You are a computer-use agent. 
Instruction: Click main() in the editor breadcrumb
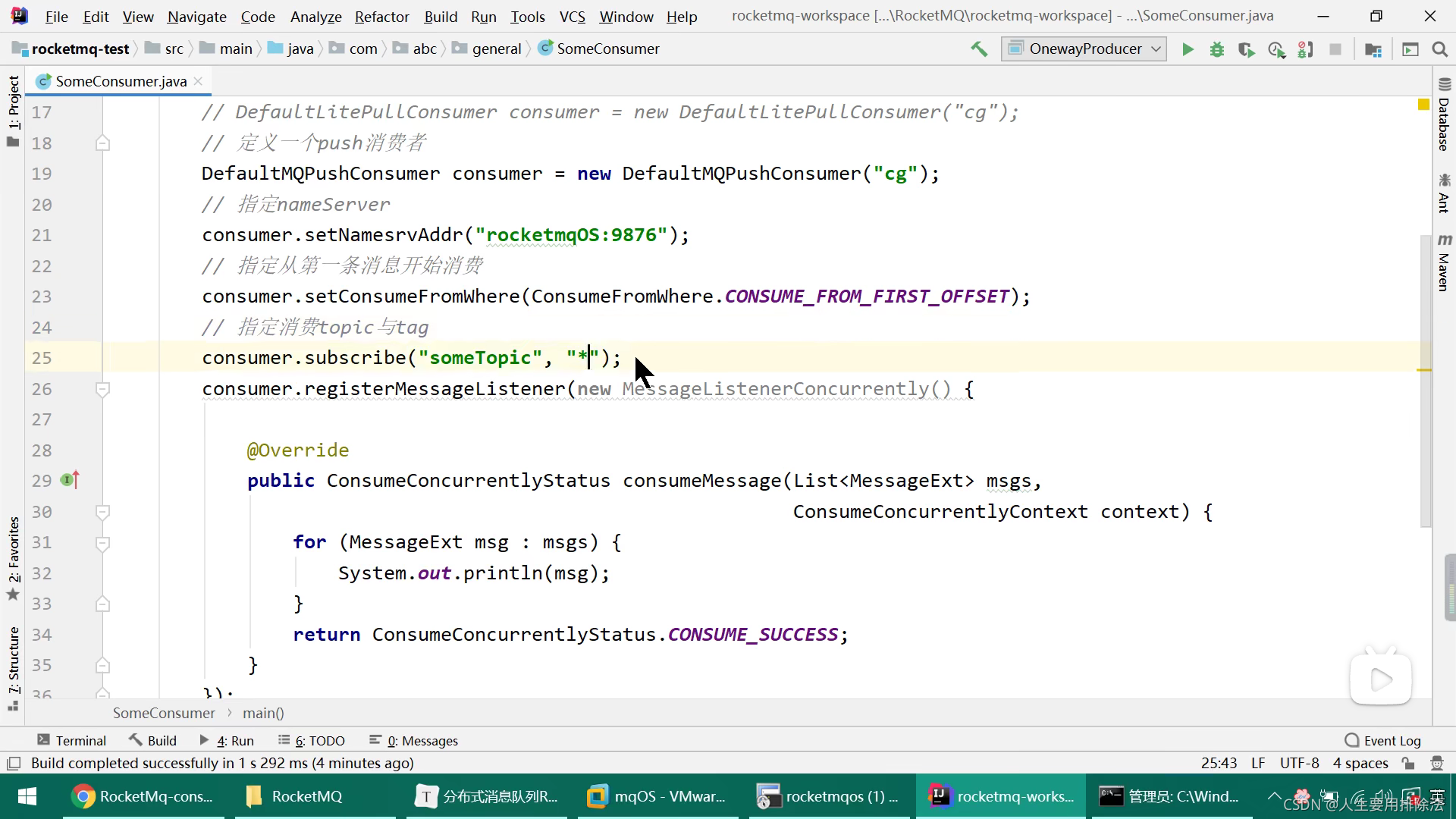point(263,713)
